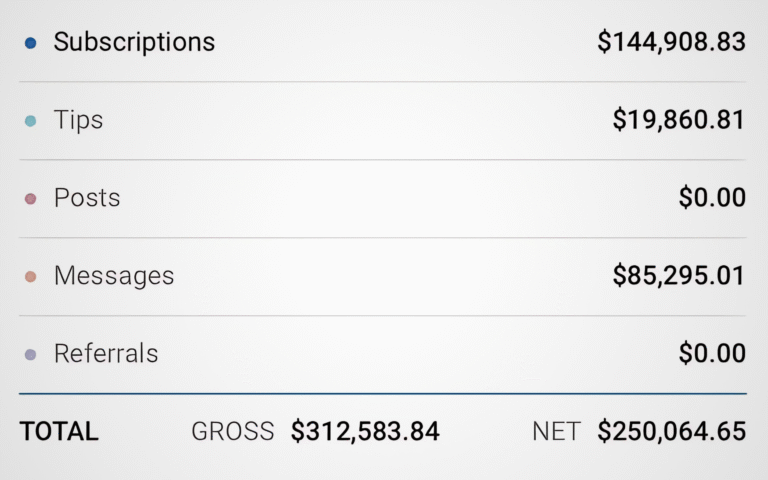Select the Tips label
The width and height of the screenshot is (768, 480).
pos(78,120)
